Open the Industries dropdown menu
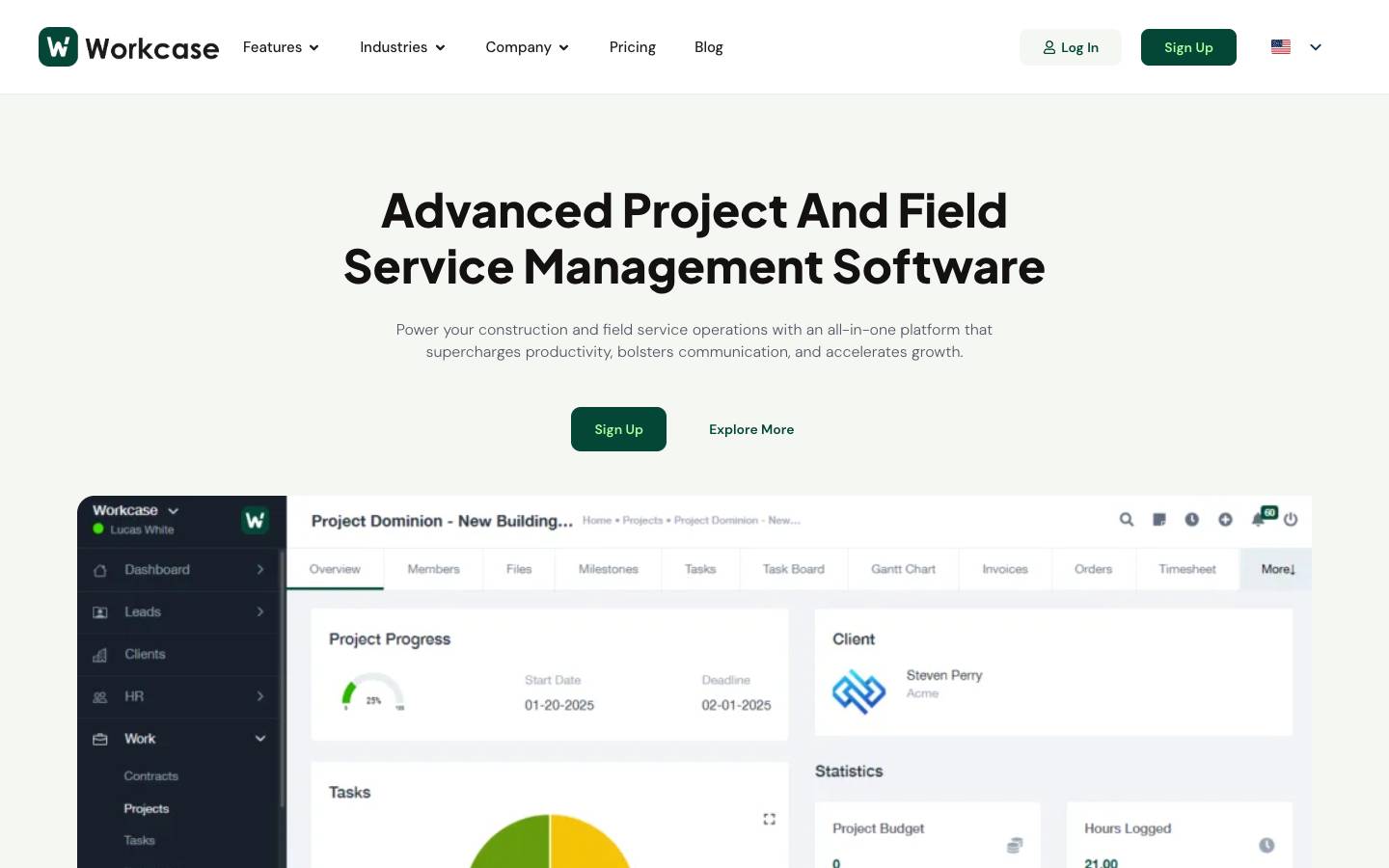The image size is (1389, 868). 402,47
